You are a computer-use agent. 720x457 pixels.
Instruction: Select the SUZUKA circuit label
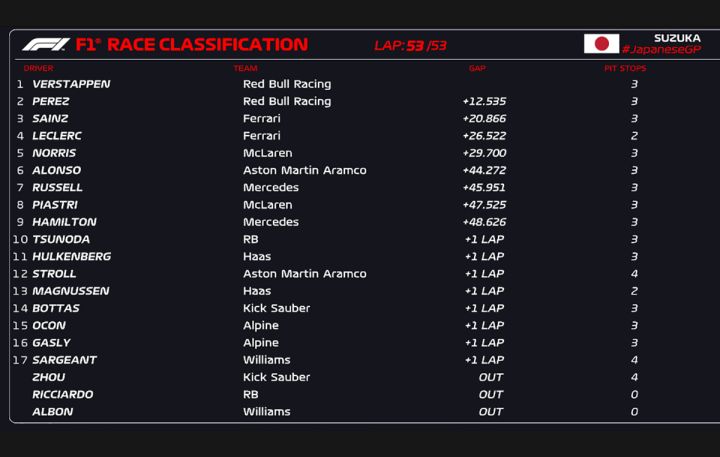pos(677,38)
